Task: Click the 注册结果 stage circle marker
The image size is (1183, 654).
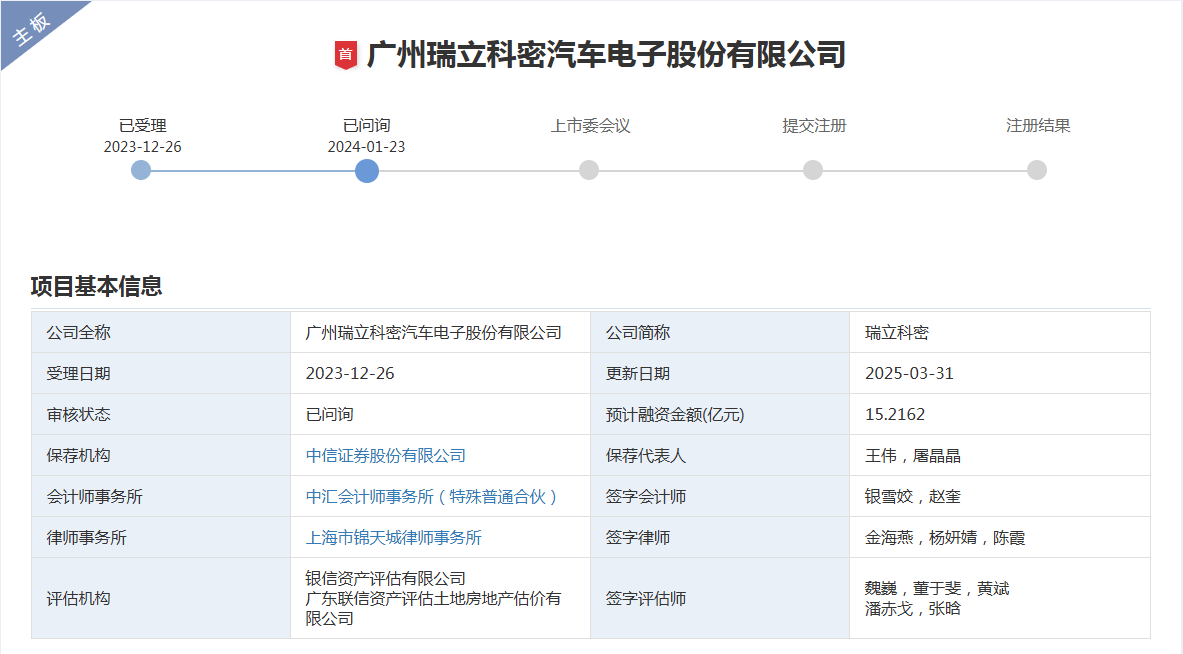Action: coord(1037,170)
